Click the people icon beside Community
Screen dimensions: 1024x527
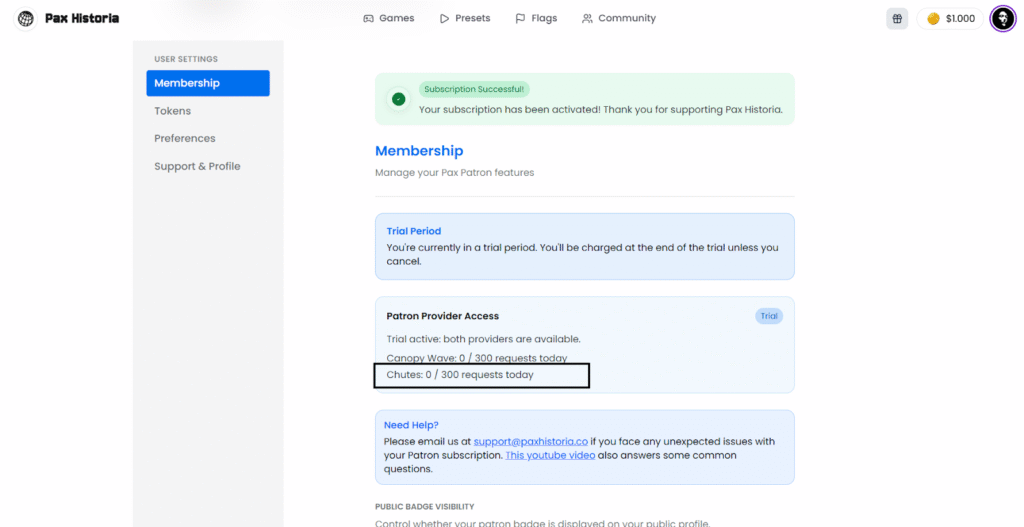pyautogui.click(x=587, y=18)
